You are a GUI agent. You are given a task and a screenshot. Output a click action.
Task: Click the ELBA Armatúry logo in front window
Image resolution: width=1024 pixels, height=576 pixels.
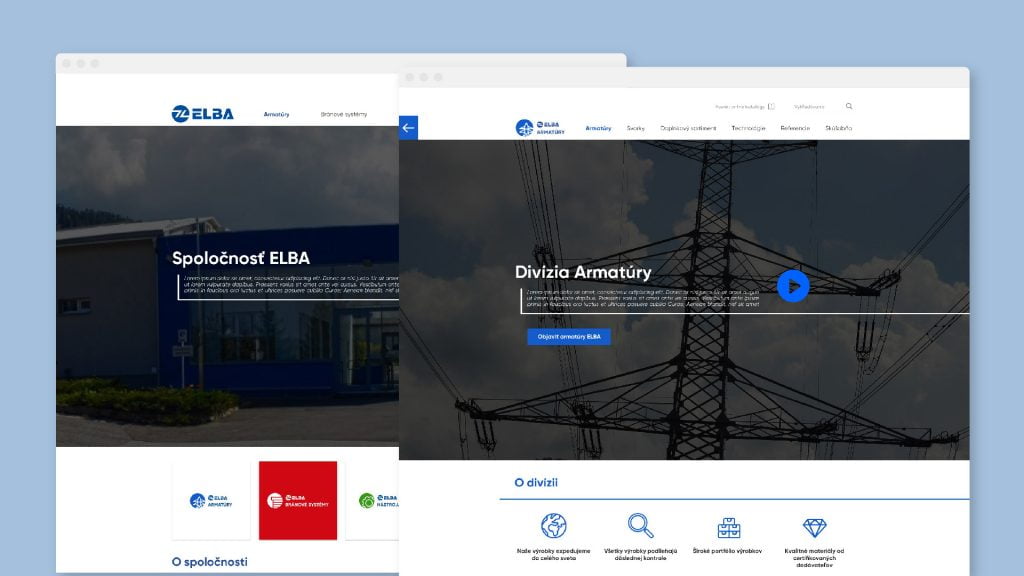[x=540, y=128]
